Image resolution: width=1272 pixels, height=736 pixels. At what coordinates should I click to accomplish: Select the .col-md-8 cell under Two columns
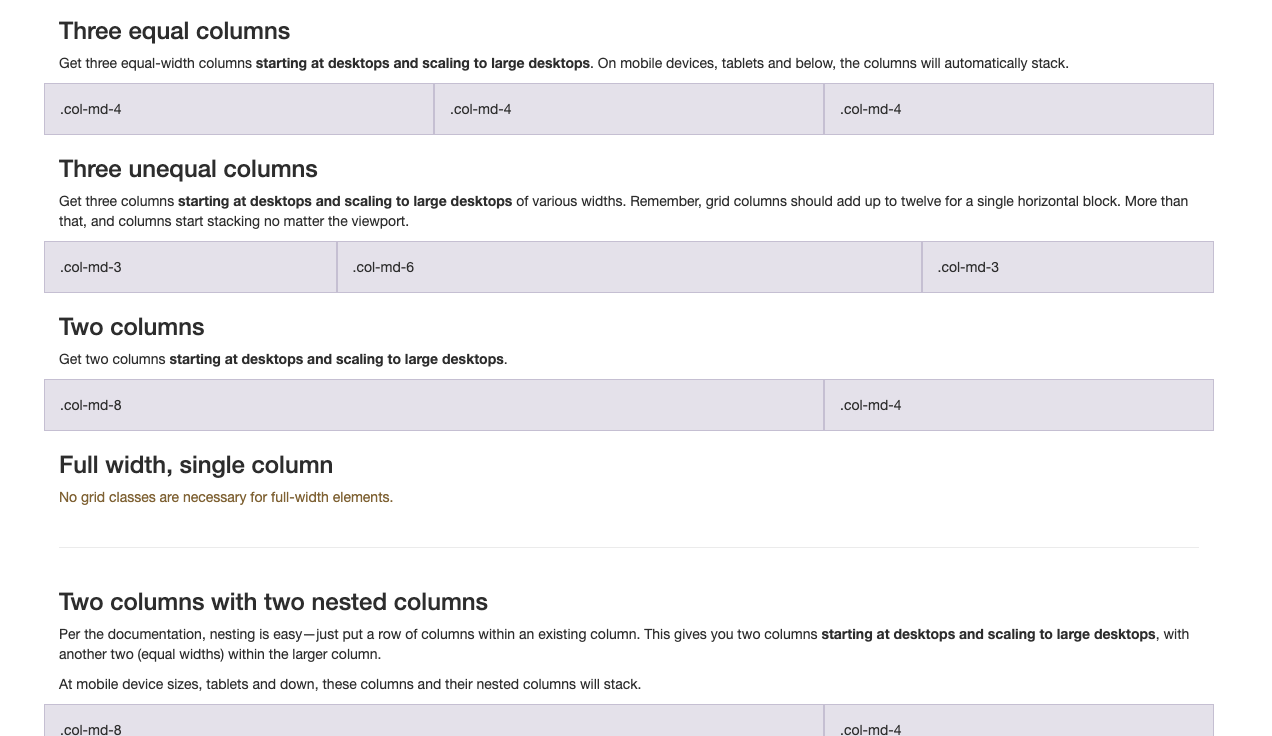click(x=434, y=405)
